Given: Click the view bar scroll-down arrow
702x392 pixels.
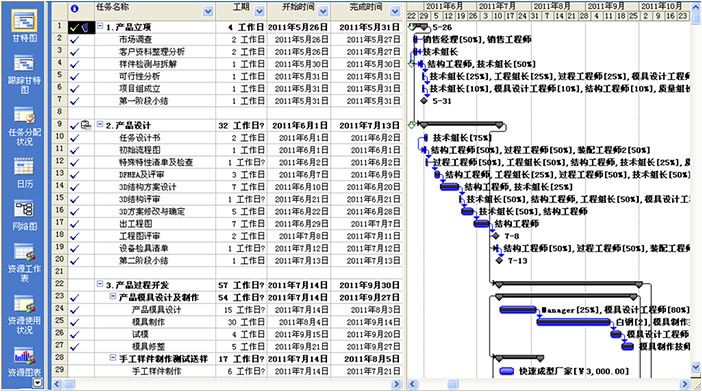Looking at the screenshot, I should click(x=38, y=383).
